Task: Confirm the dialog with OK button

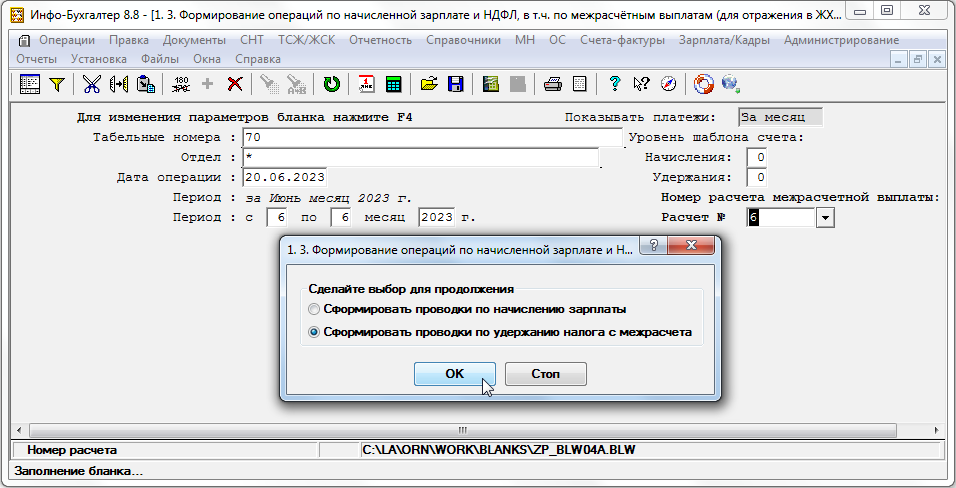Action: [455, 374]
